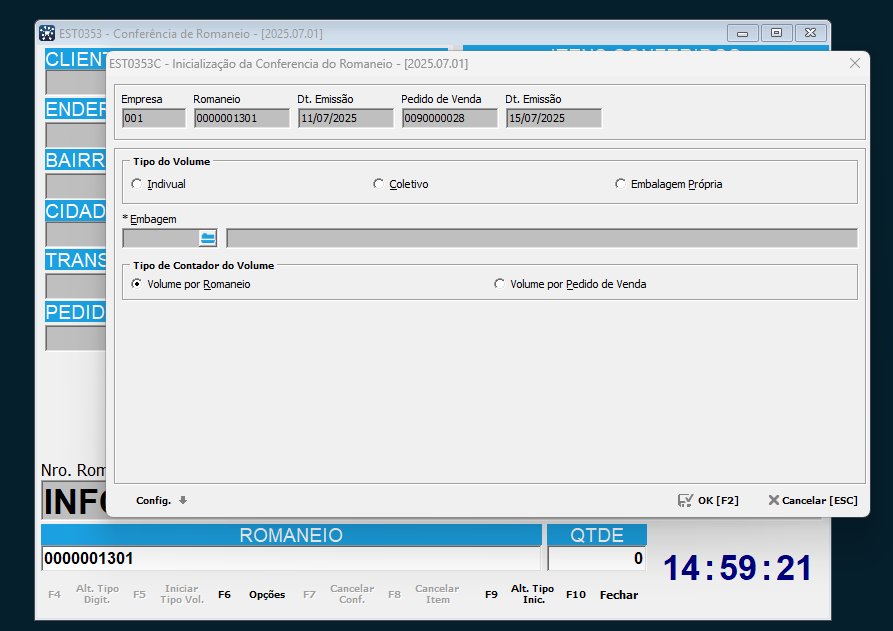The image size is (893, 631).
Task: Select Volume por Romaneio counter
Action: (191, 284)
